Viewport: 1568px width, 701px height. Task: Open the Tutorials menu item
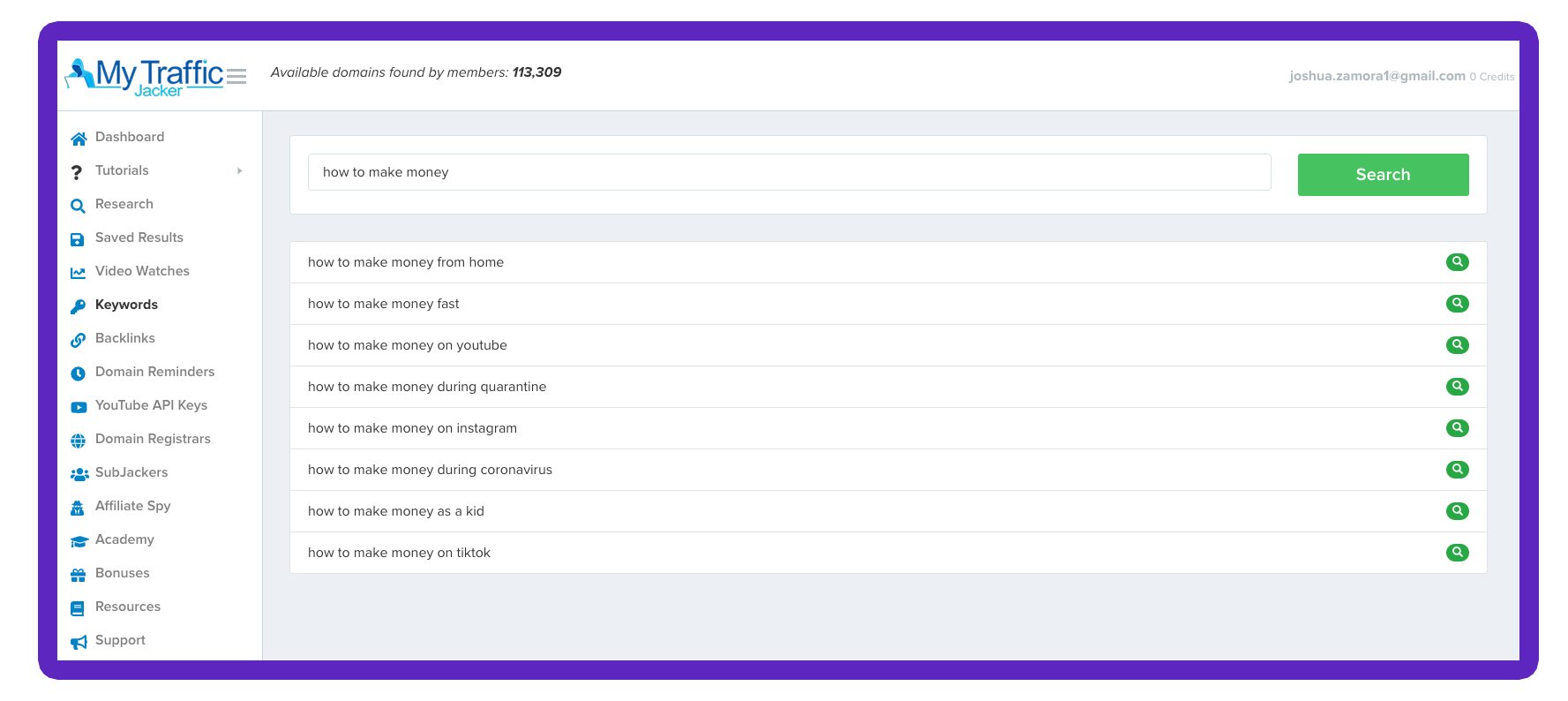tap(122, 170)
